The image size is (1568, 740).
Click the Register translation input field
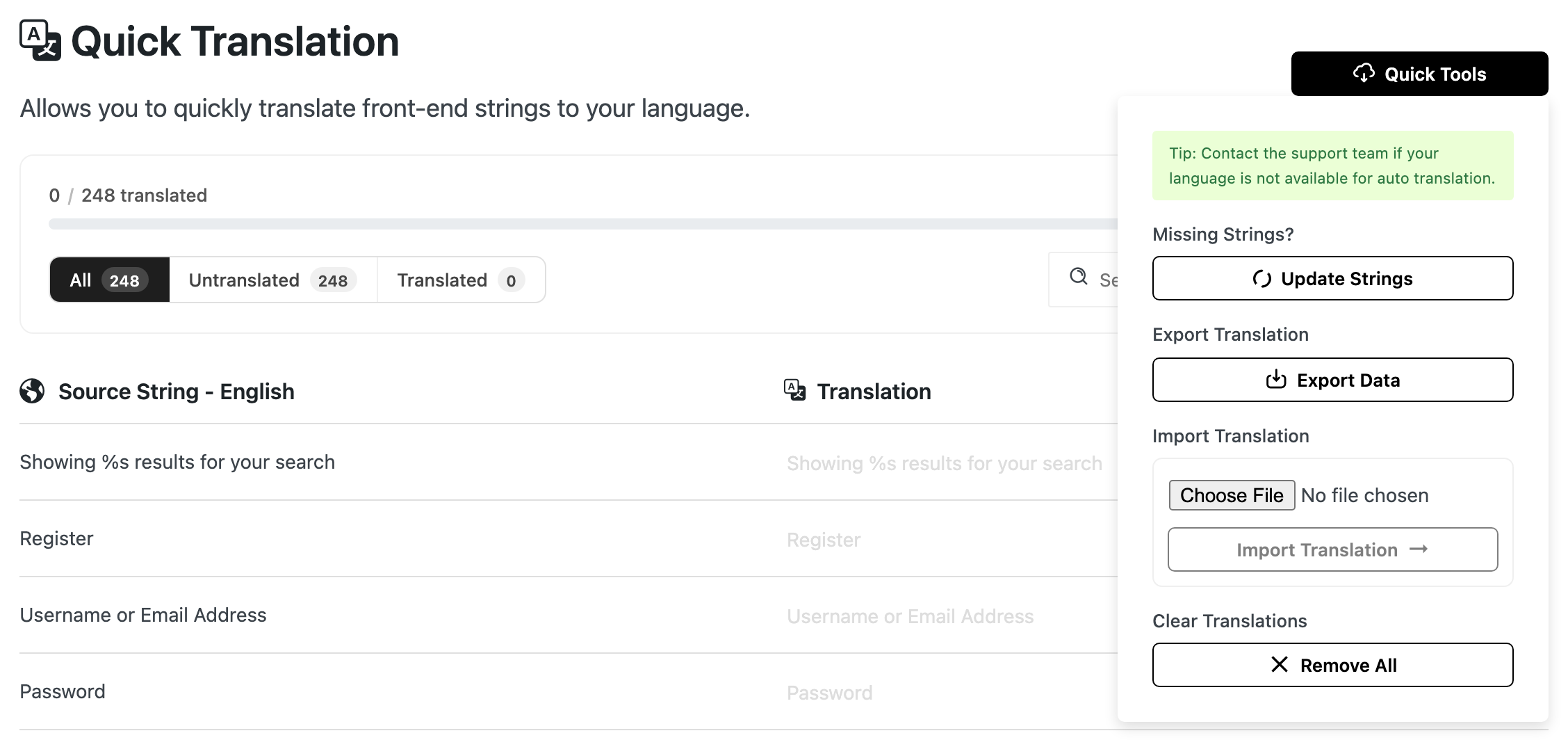pyautogui.click(x=951, y=540)
